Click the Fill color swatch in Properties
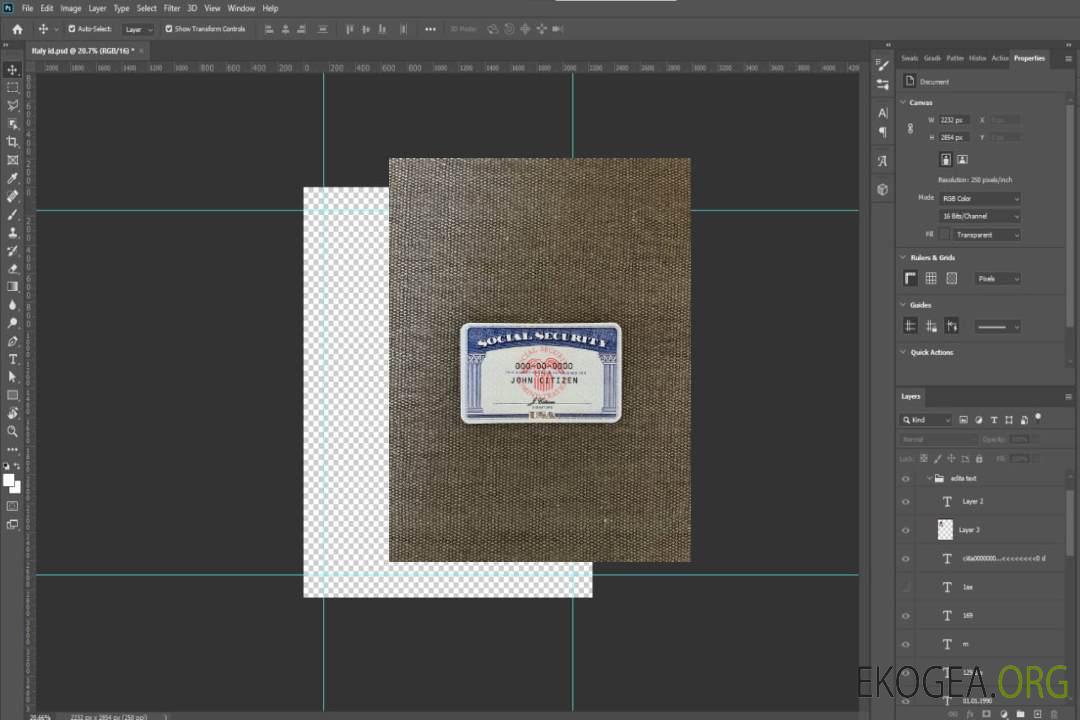The image size is (1080, 720). tap(945, 235)
